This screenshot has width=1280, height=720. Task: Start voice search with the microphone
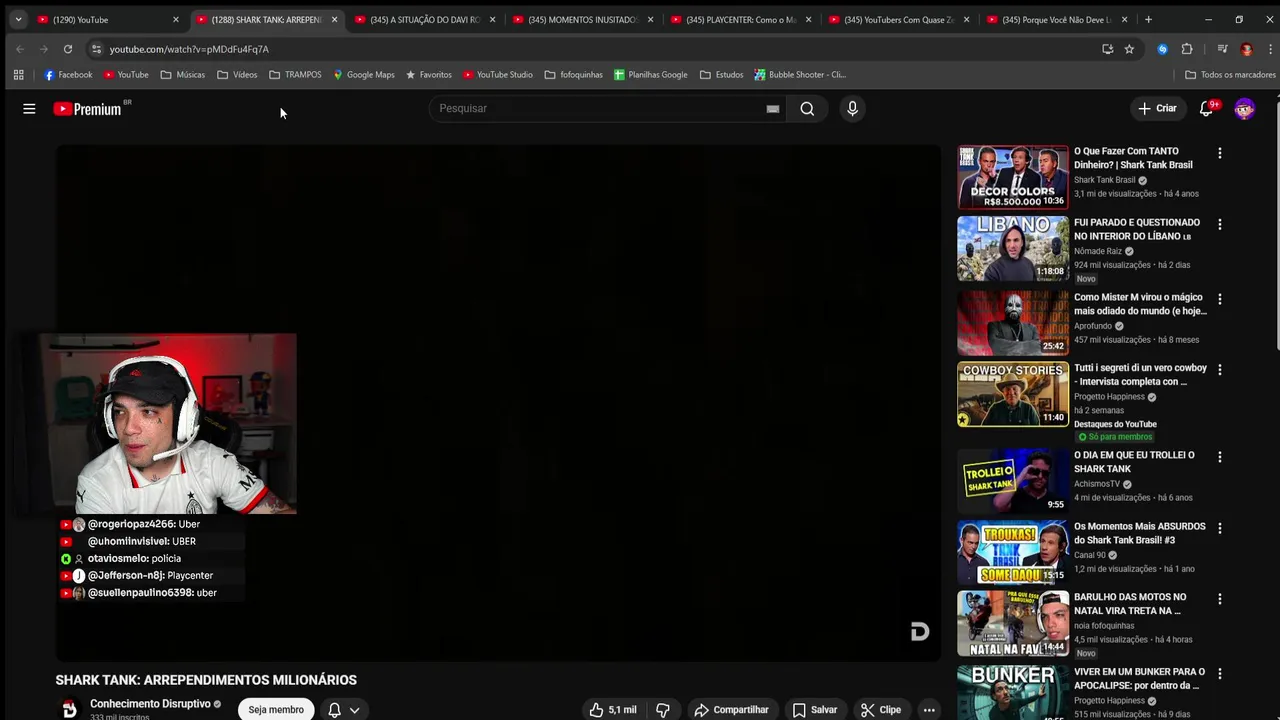tap(852, 108)
